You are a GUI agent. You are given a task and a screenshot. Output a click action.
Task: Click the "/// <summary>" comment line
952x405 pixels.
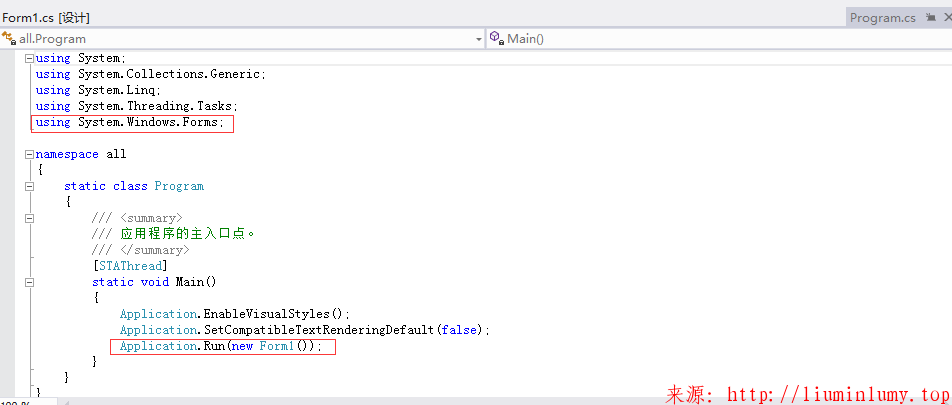137,218
